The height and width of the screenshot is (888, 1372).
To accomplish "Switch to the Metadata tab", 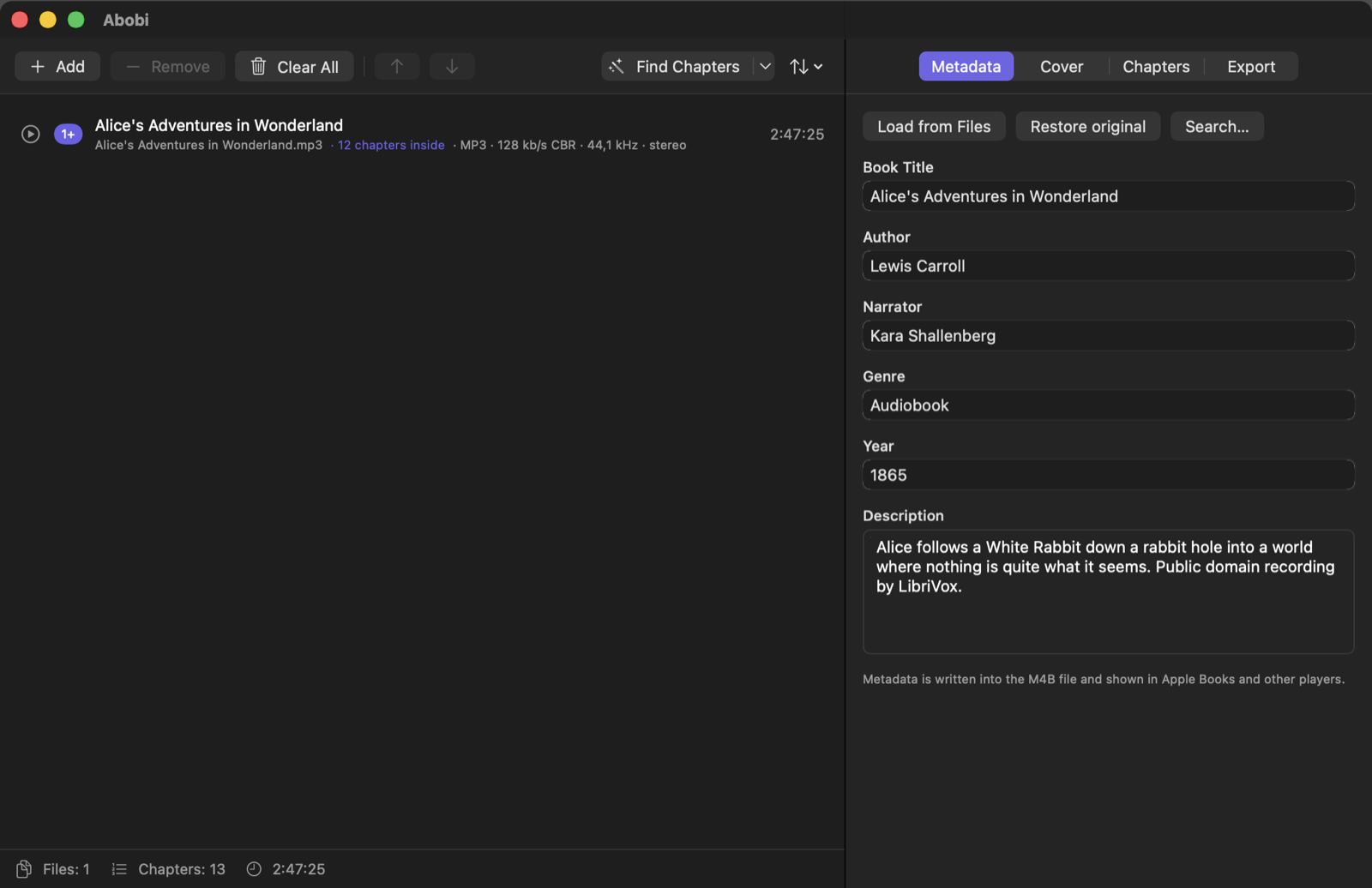I will point(966,67).
